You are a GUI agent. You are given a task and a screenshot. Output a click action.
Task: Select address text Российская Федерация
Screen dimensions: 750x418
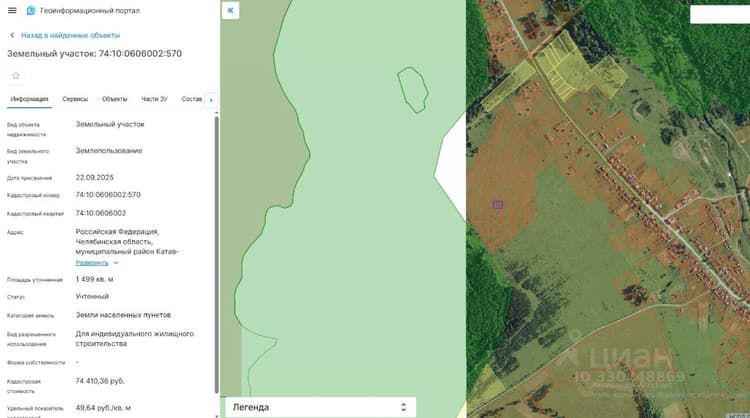[x=117, y=231]
